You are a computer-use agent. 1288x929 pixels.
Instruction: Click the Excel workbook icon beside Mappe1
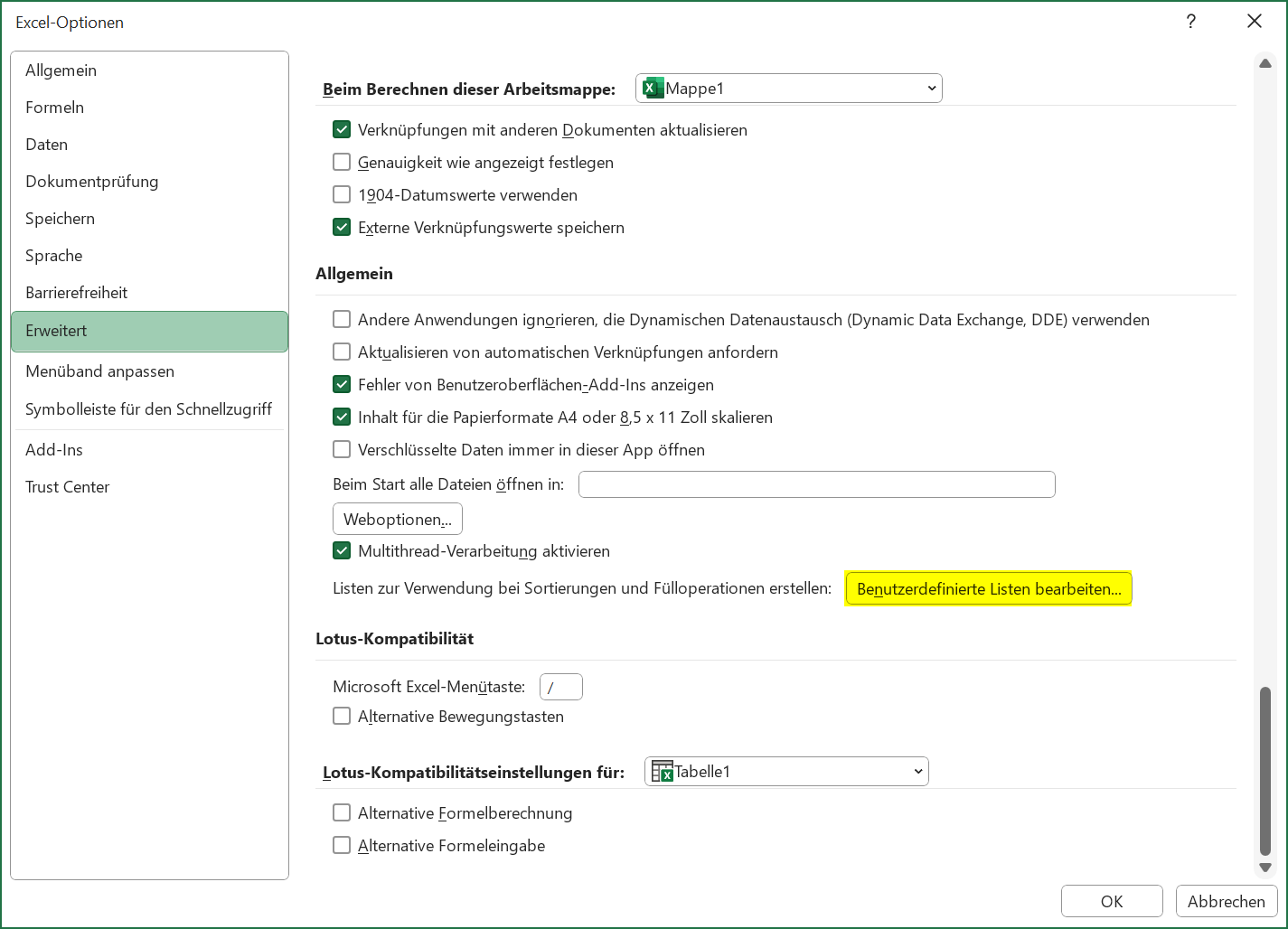click(653, 88)
